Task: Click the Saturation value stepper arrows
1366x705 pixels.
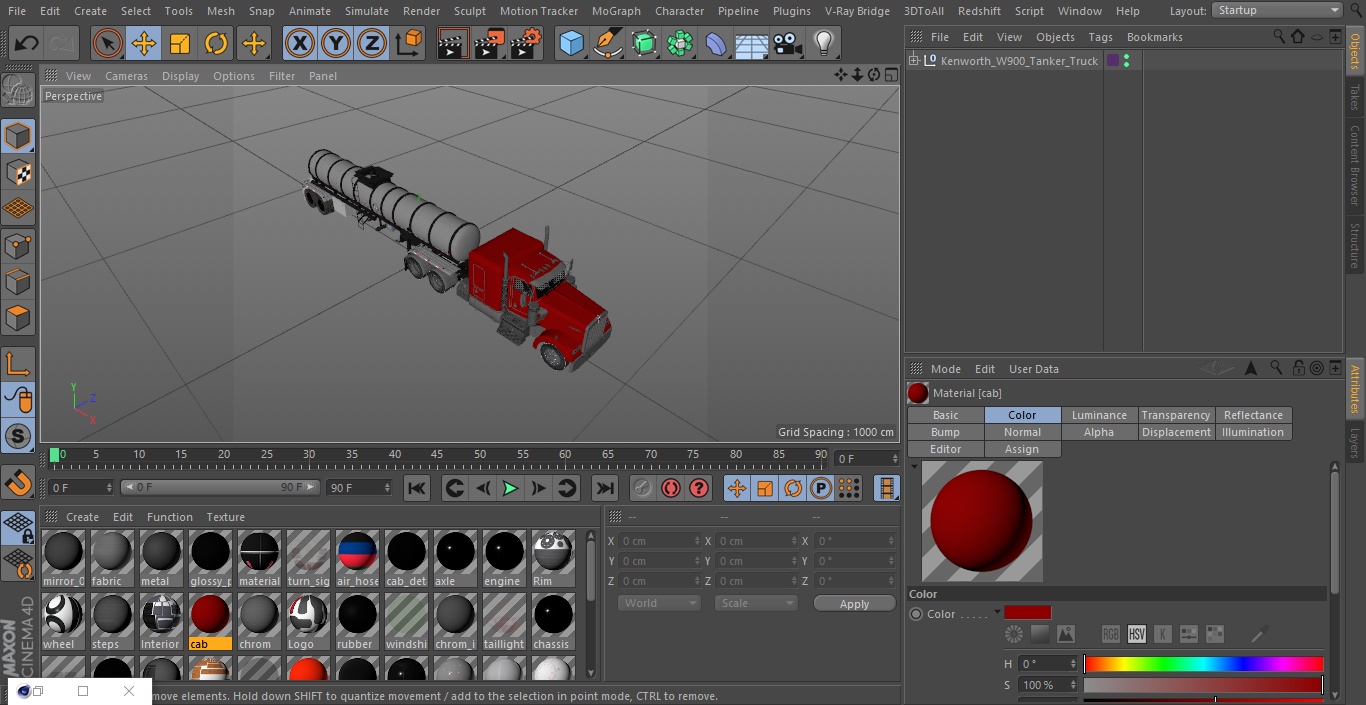Action: 1074,685
